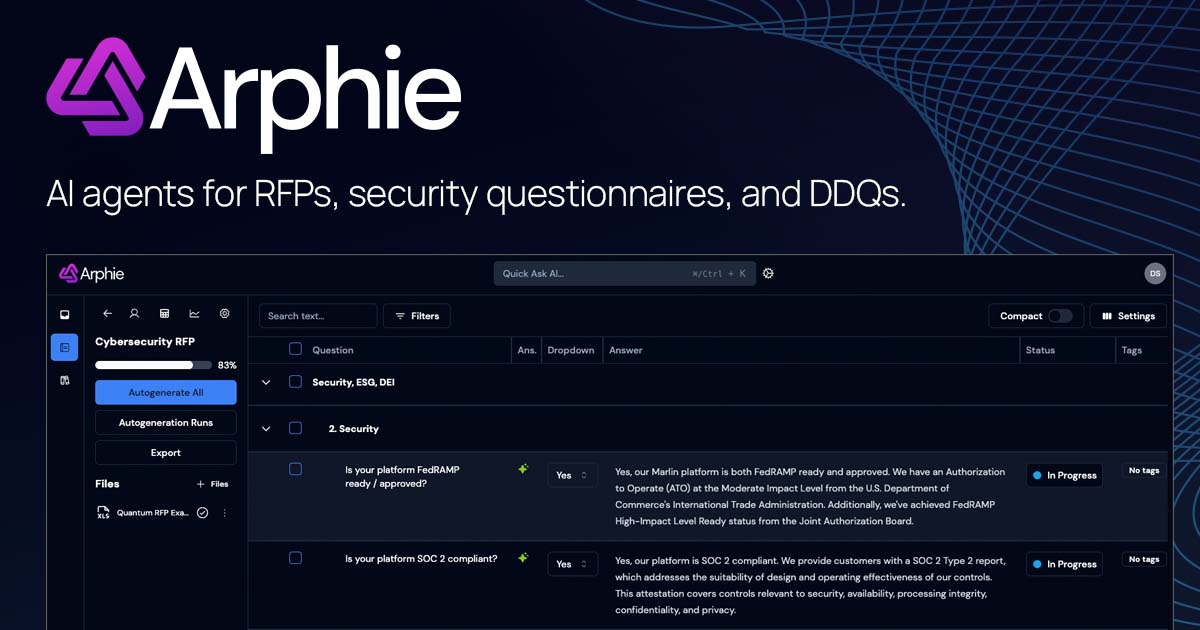
Task: Click the person icon in the project toolbar
Action: (x=134, y=313)
